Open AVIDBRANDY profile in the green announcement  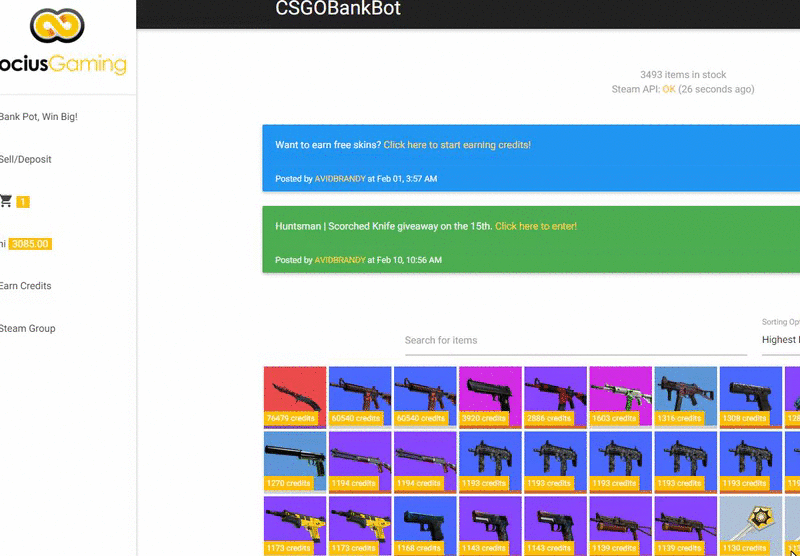click(340, 260)
